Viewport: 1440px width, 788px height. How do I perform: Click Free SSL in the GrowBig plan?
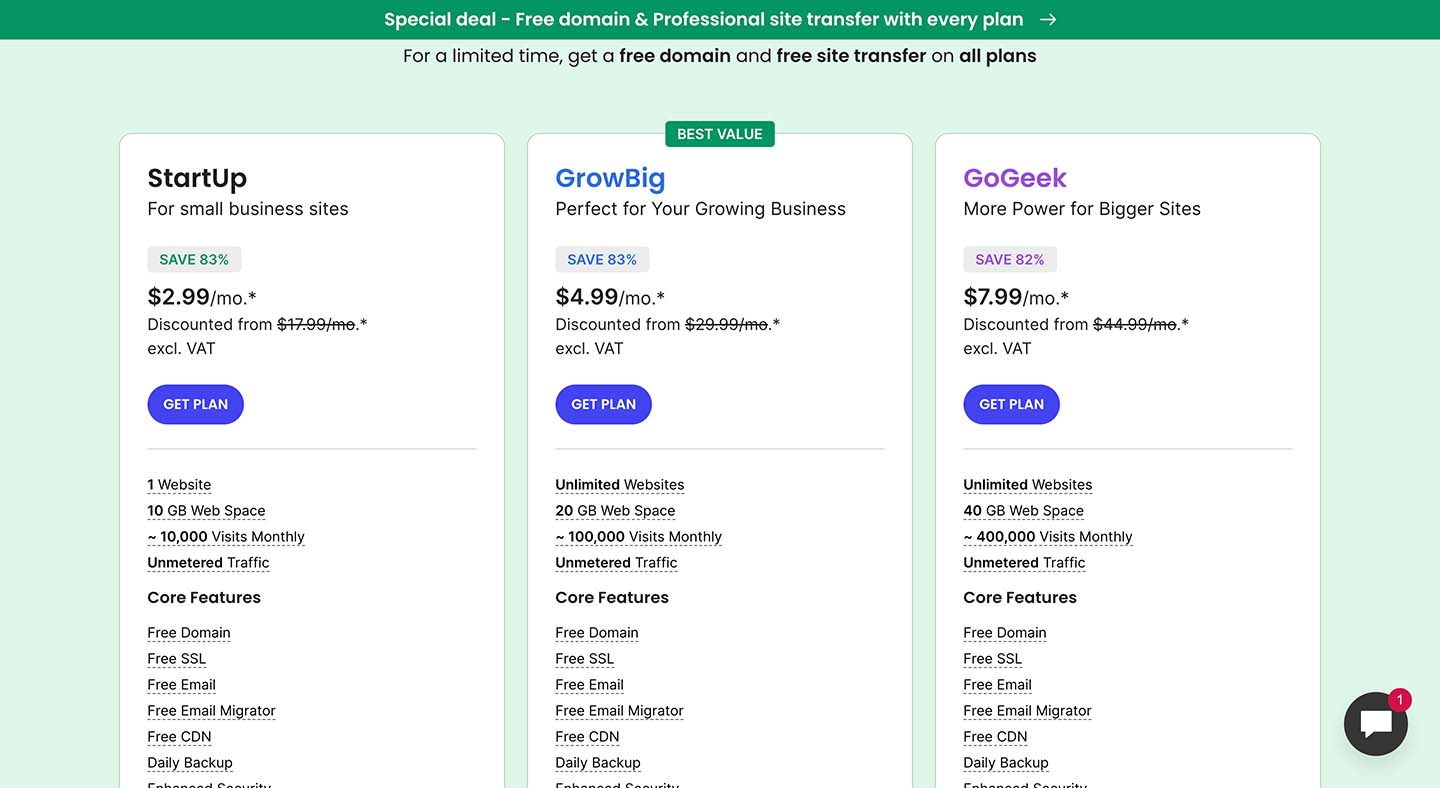(584, 659)
